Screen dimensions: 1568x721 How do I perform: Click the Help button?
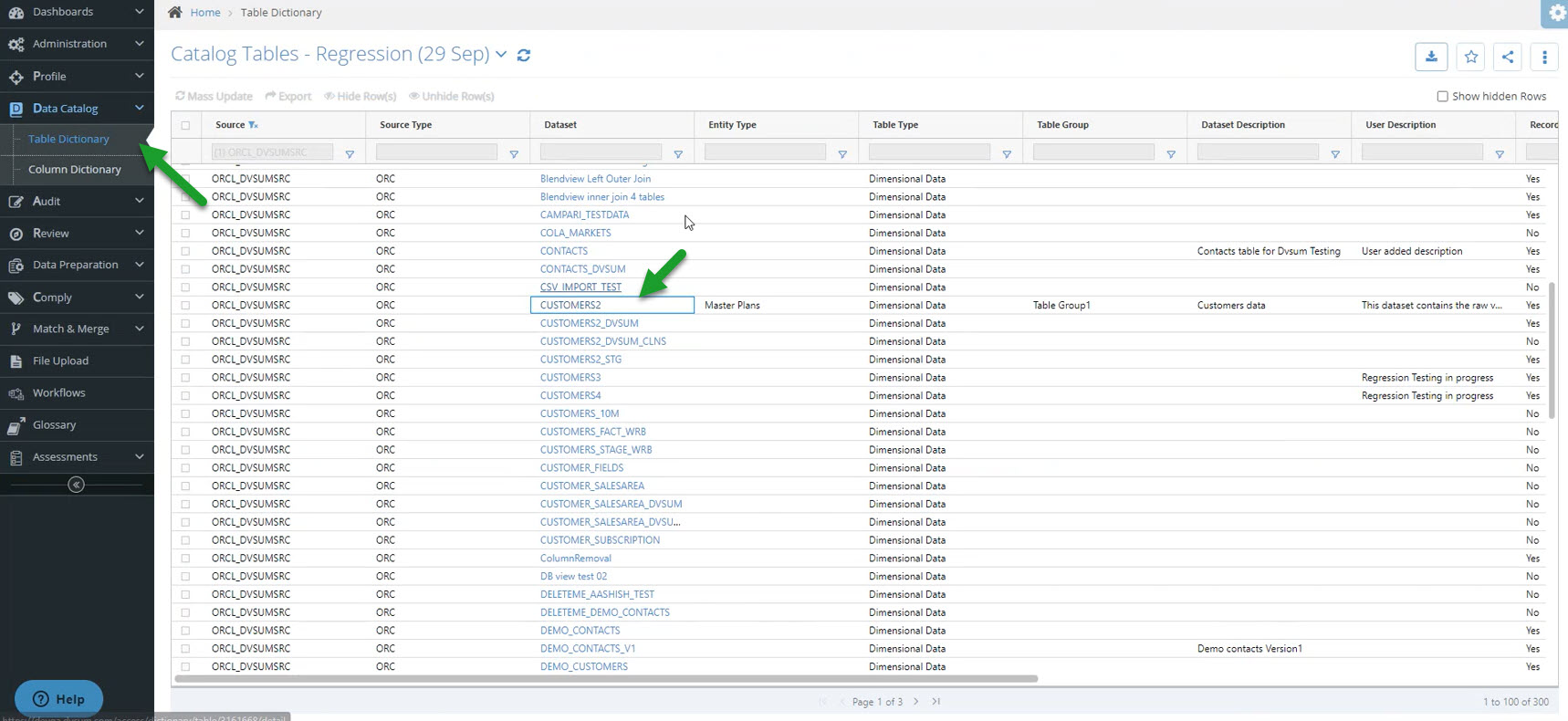click(58, 699)
